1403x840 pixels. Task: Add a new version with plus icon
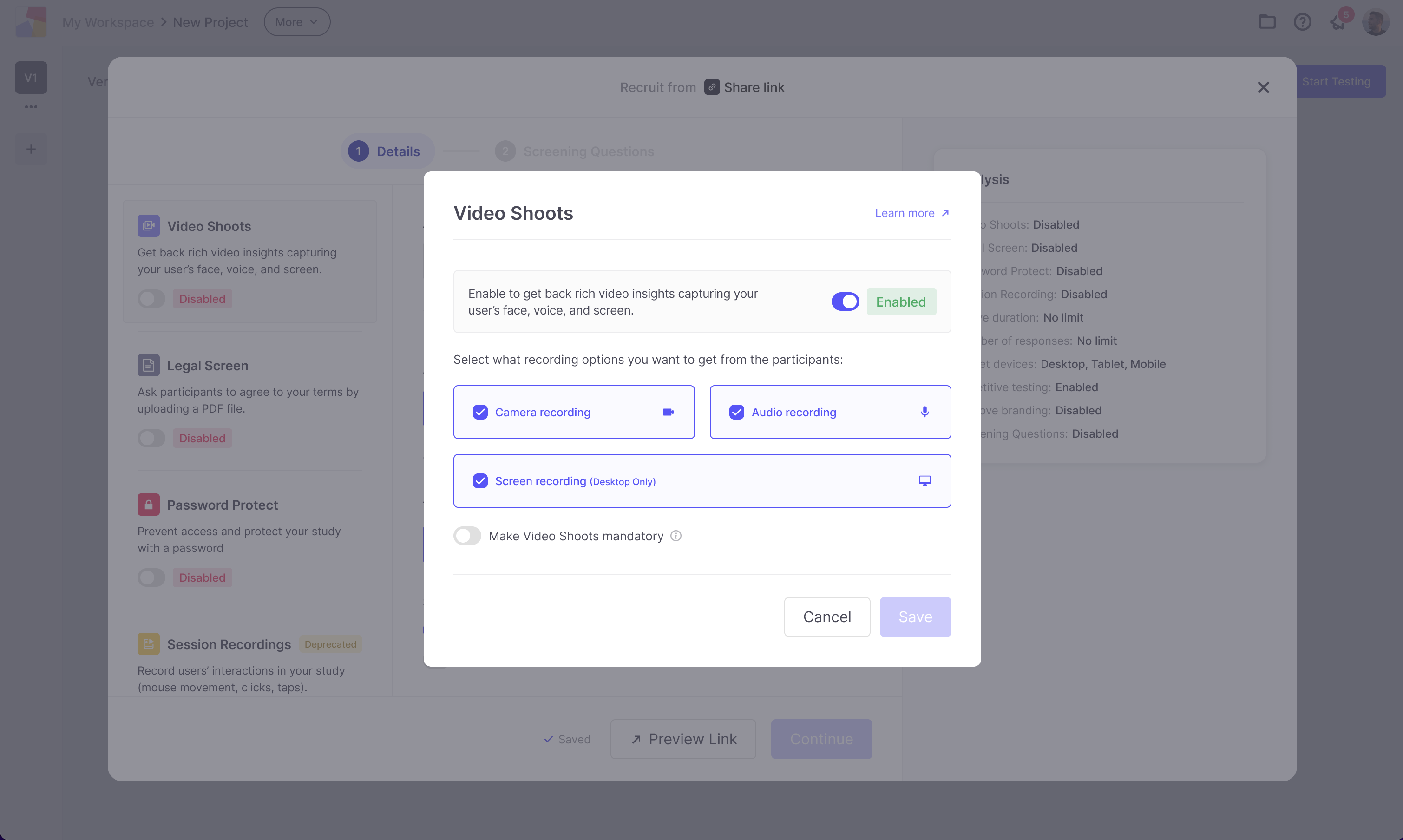pos(31,150)
